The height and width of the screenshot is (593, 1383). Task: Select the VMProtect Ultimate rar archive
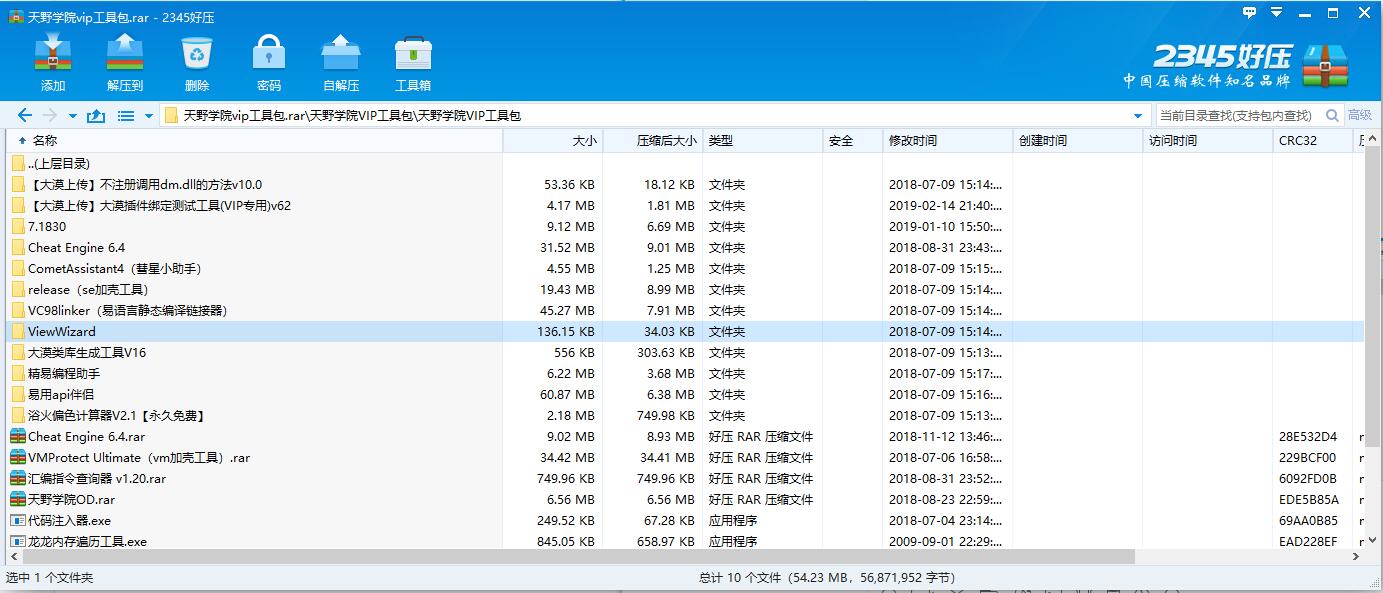685,457
